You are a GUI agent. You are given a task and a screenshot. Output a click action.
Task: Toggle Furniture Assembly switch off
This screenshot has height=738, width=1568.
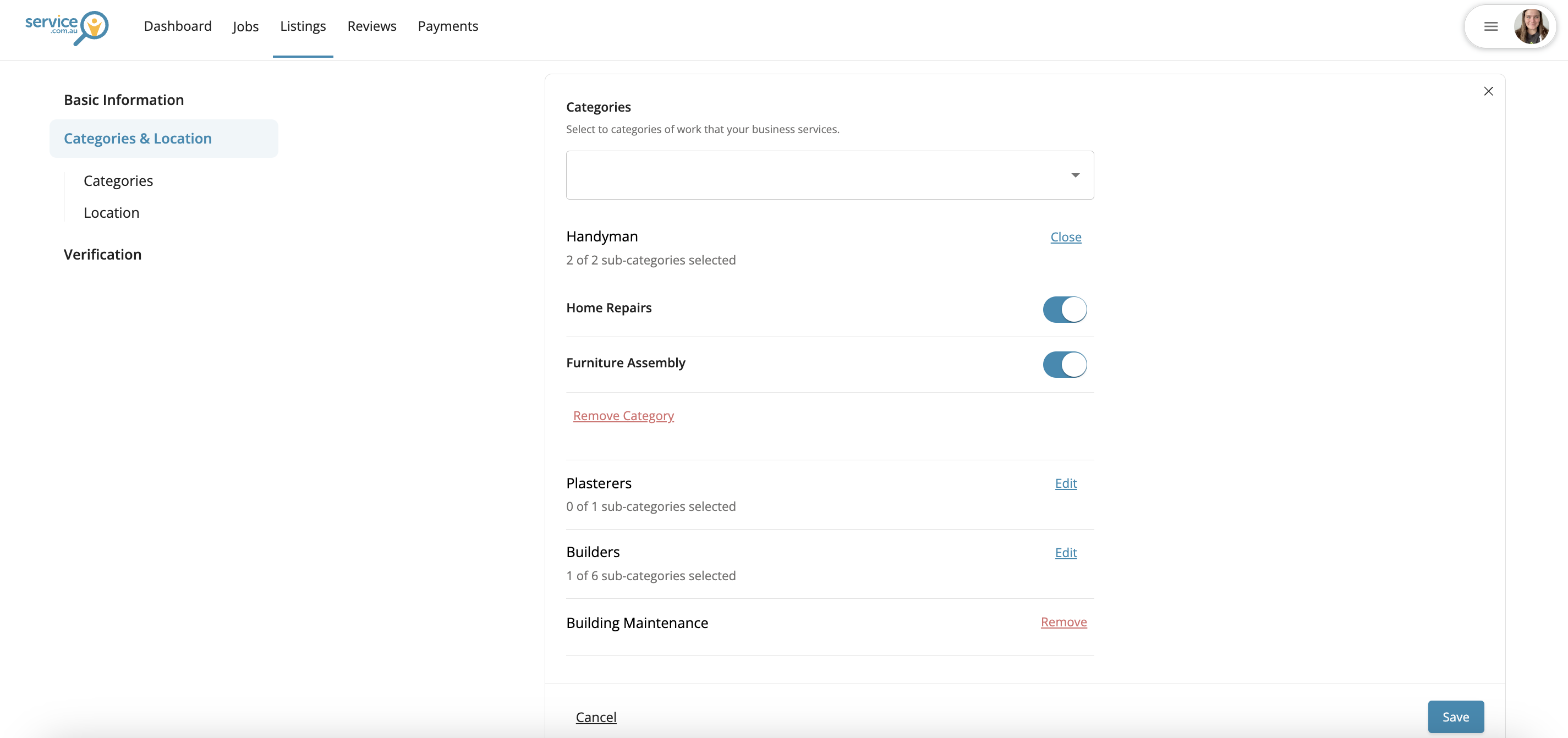click(x=1064, y=365)
